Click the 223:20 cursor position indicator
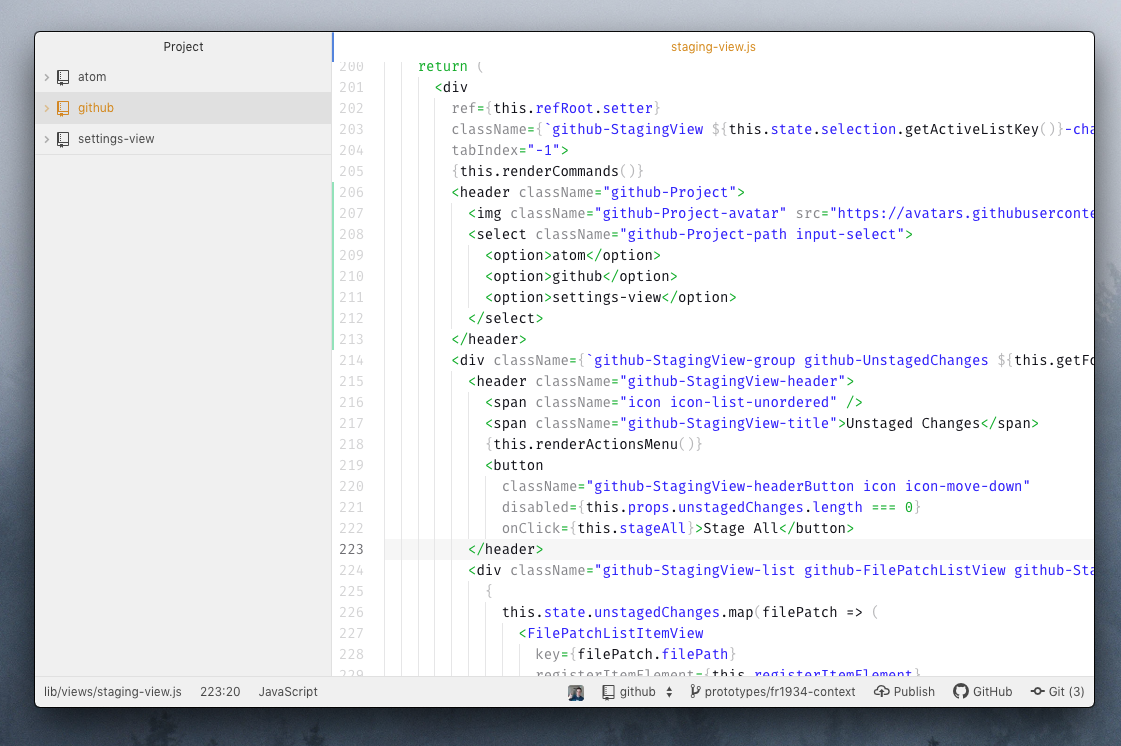Screen dimensions: 1121x746 [220, 692]
